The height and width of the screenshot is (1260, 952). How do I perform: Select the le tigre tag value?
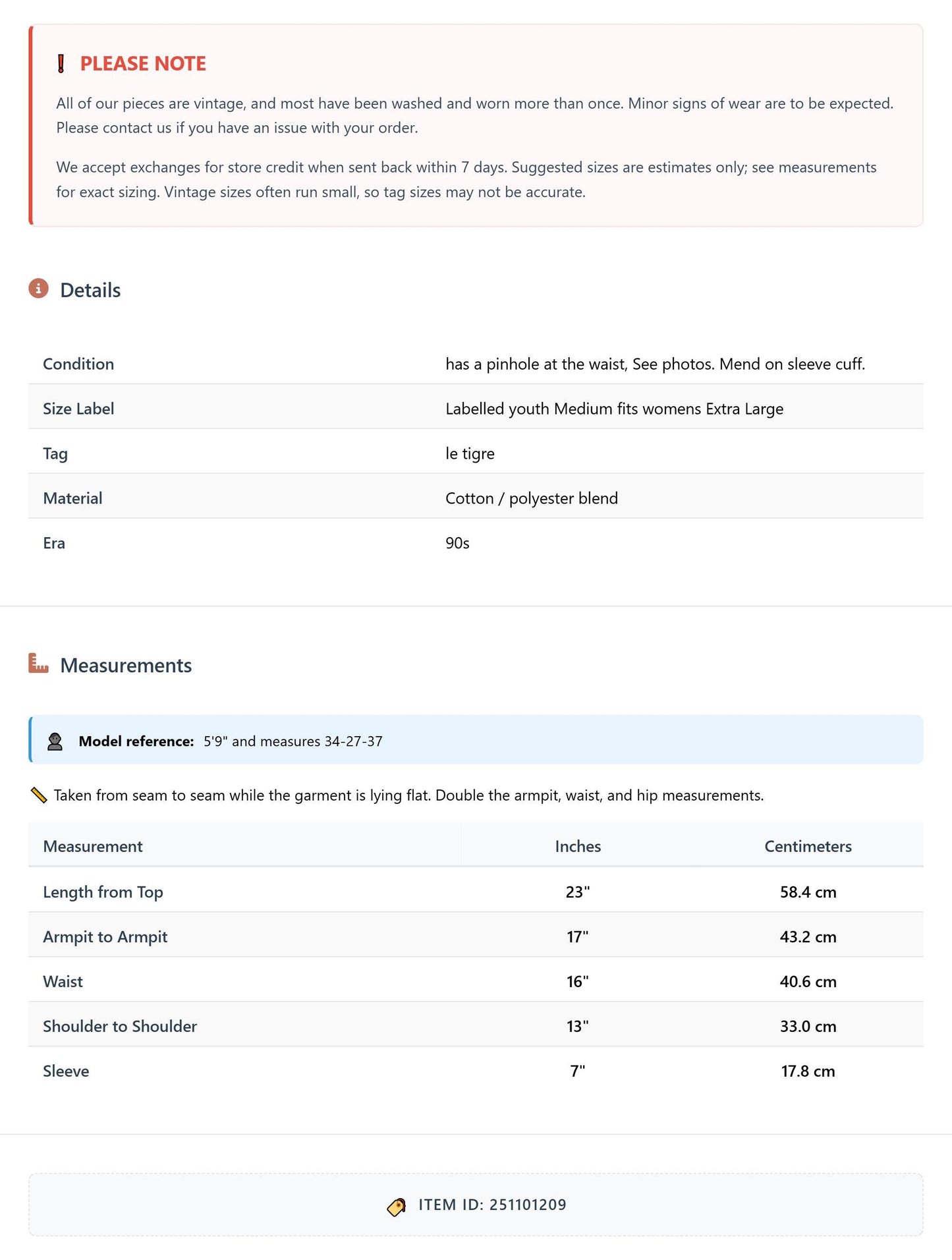(x=470, y=454)
